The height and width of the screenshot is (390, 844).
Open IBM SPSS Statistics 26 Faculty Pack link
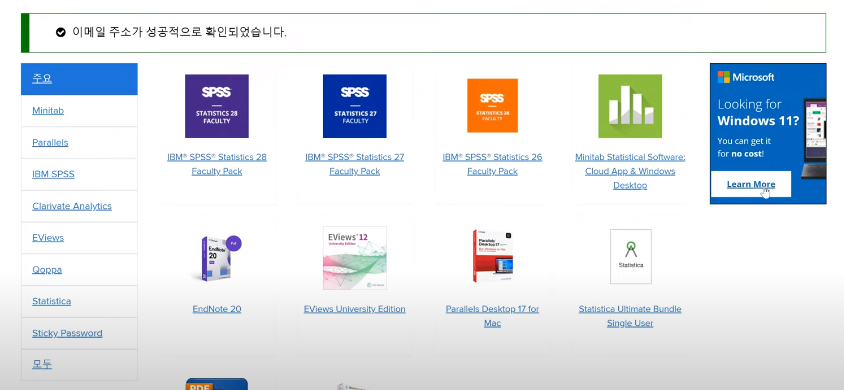tap(493, 164)
